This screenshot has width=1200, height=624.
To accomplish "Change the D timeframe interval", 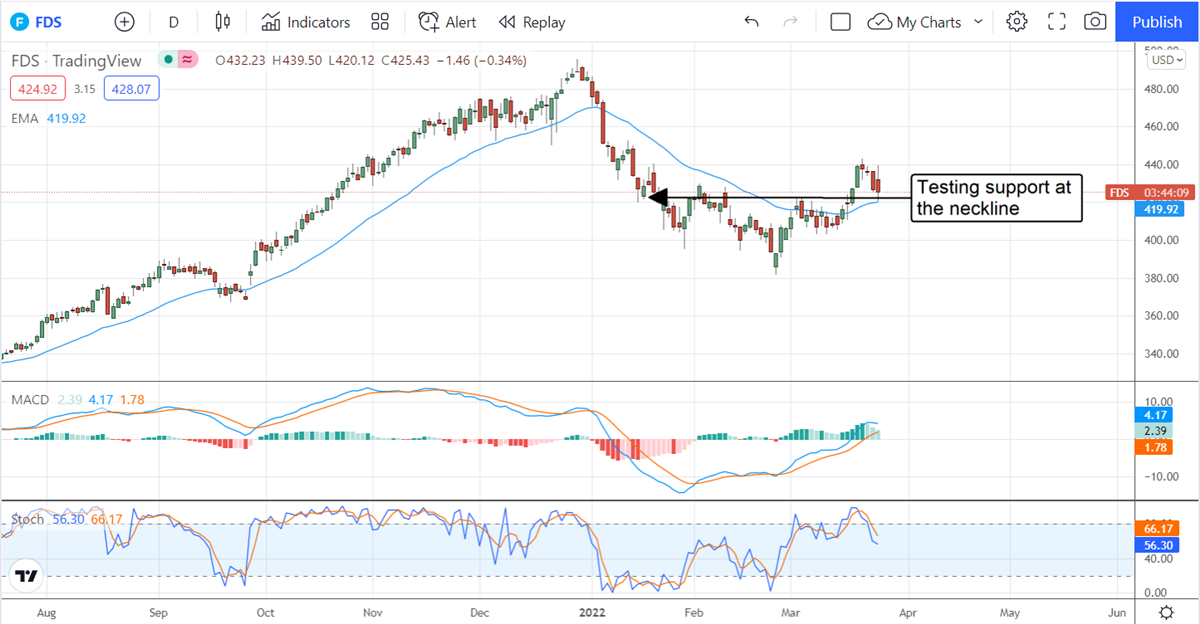I will click(174, 22).
